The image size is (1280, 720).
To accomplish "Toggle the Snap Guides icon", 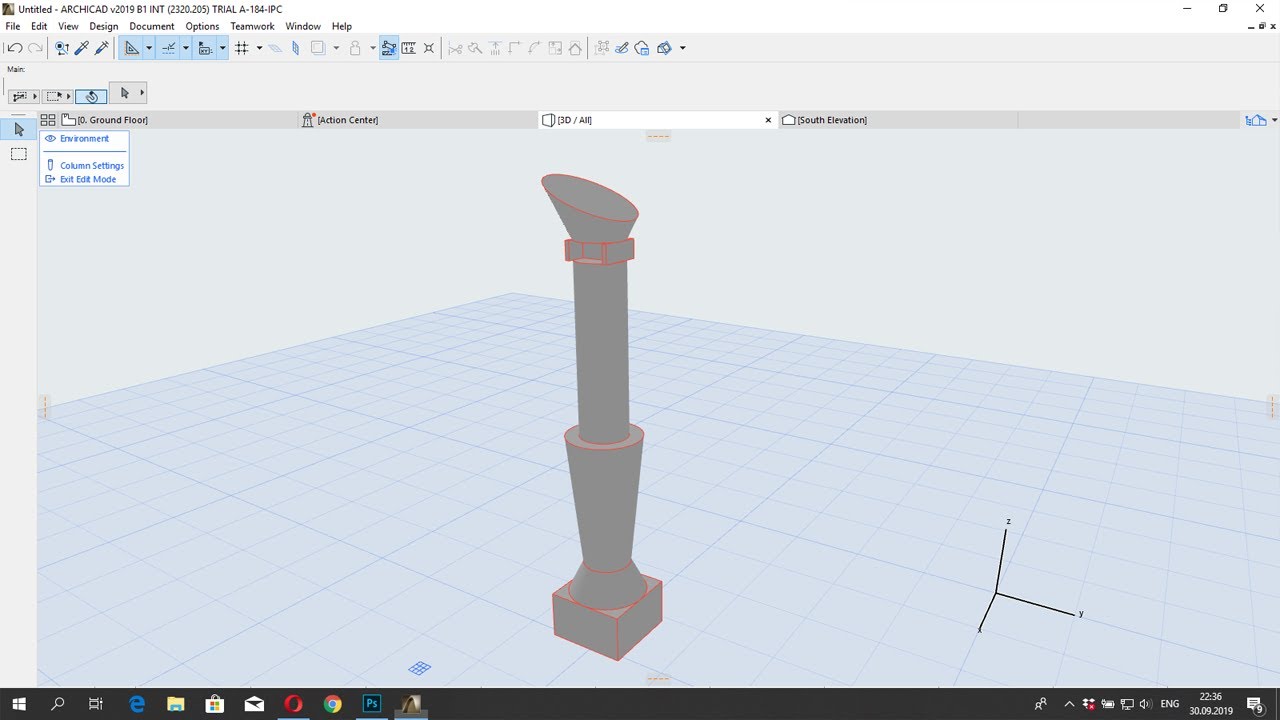I will pos(168,48).
